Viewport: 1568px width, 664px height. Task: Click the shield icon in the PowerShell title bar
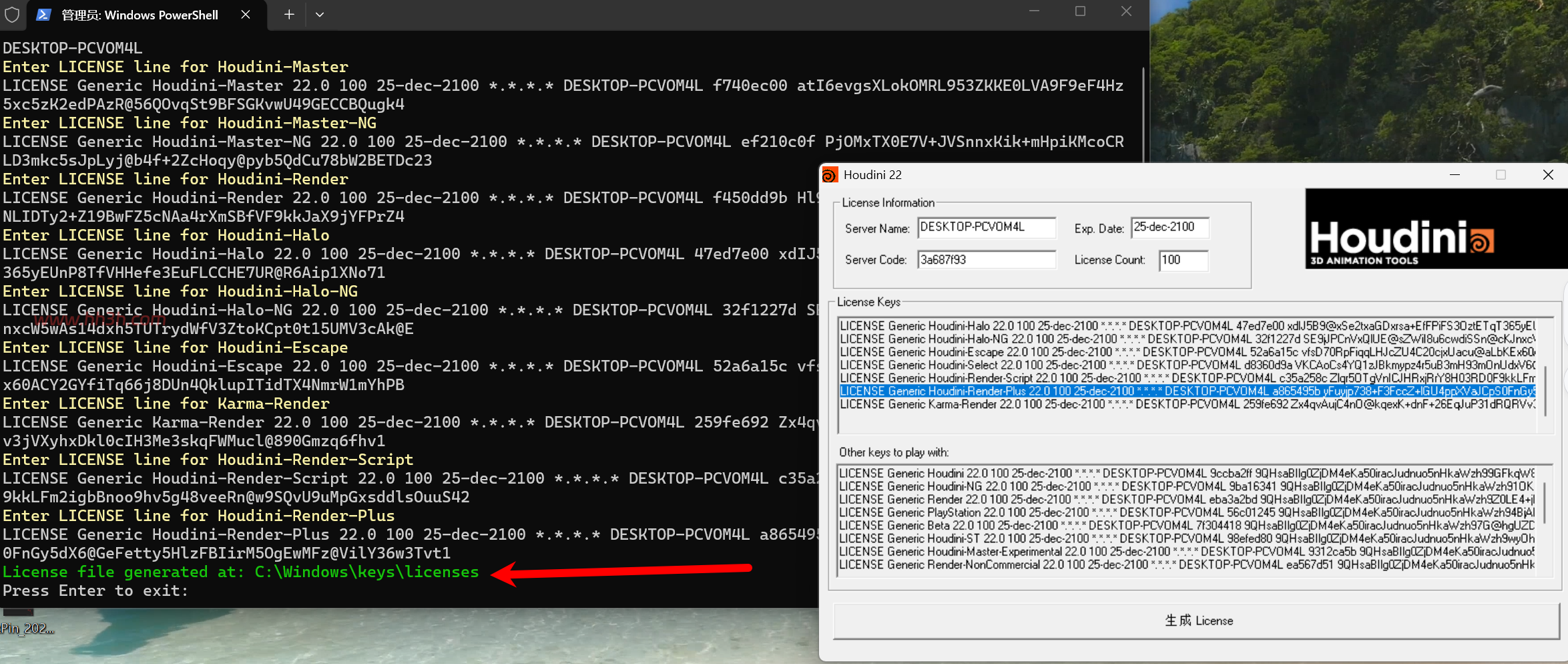pos(12,15)
